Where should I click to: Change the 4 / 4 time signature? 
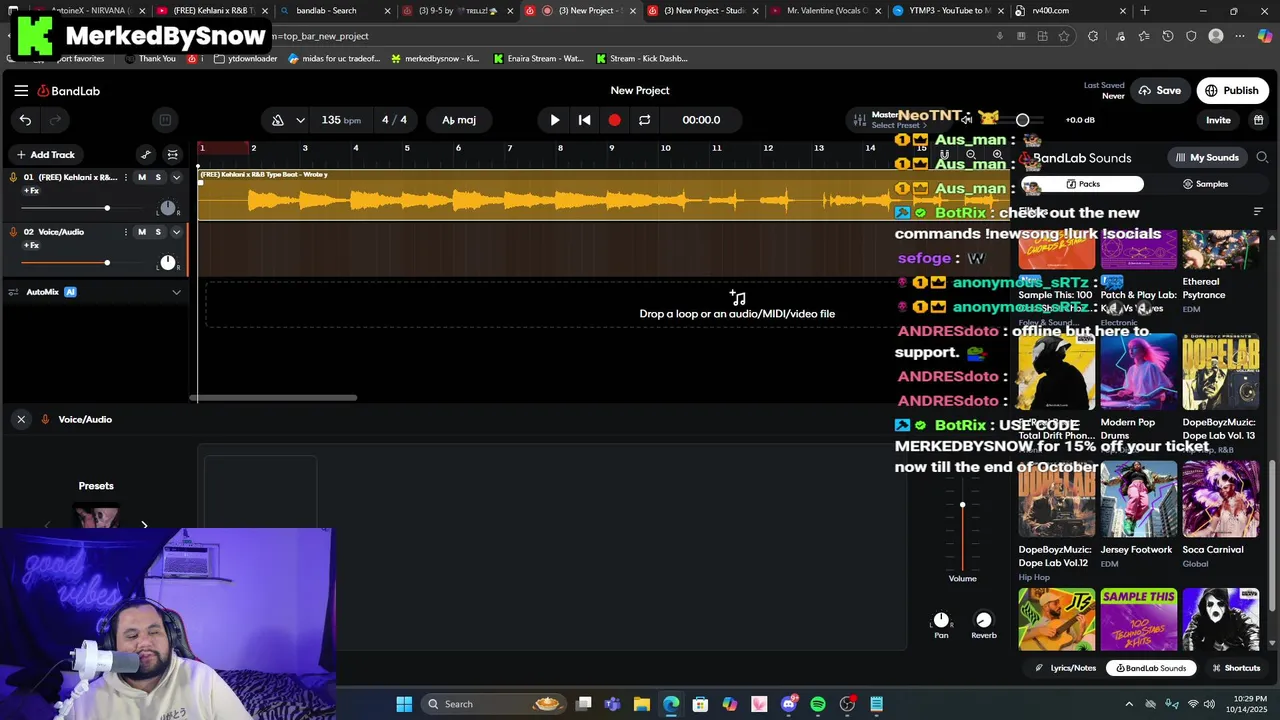point(394,120)
